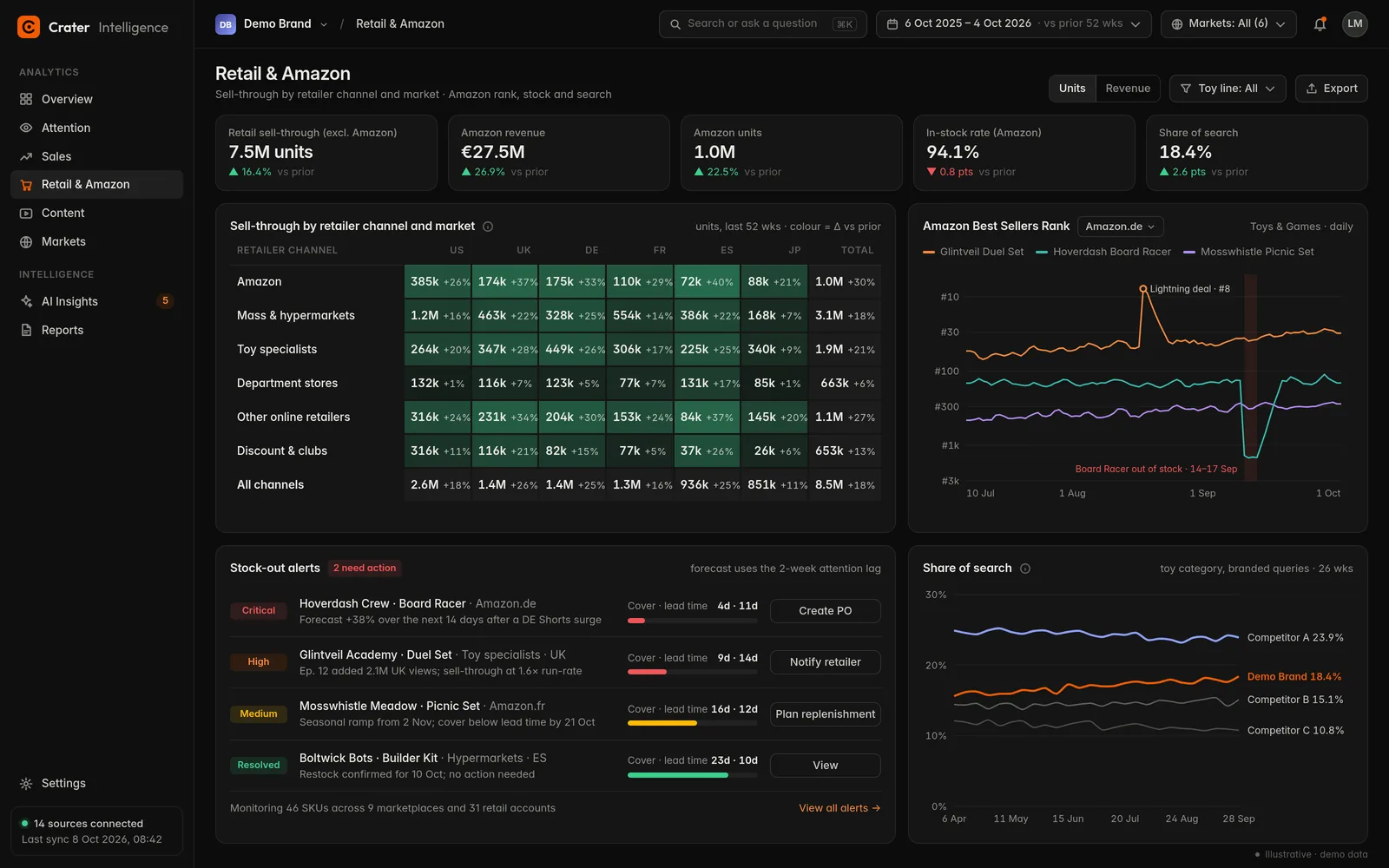Toggle Hoverdash Board Racer legend series
Image resolution: width=1389 pixels, height=868 pixels.
1103,252
